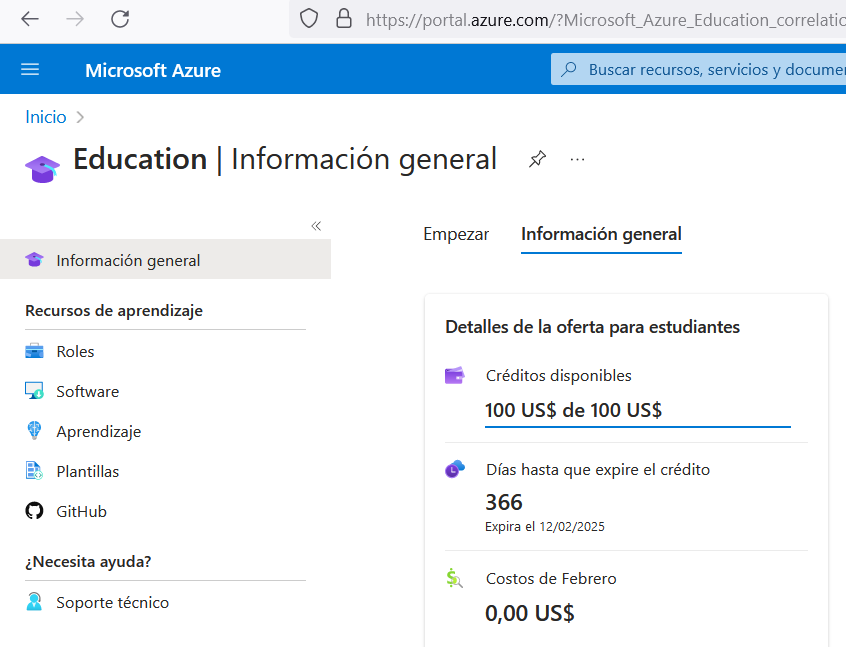This screenshot has width=846, height=647.
Task: Click the magnifier icon in search box
Action: (568, 69)
